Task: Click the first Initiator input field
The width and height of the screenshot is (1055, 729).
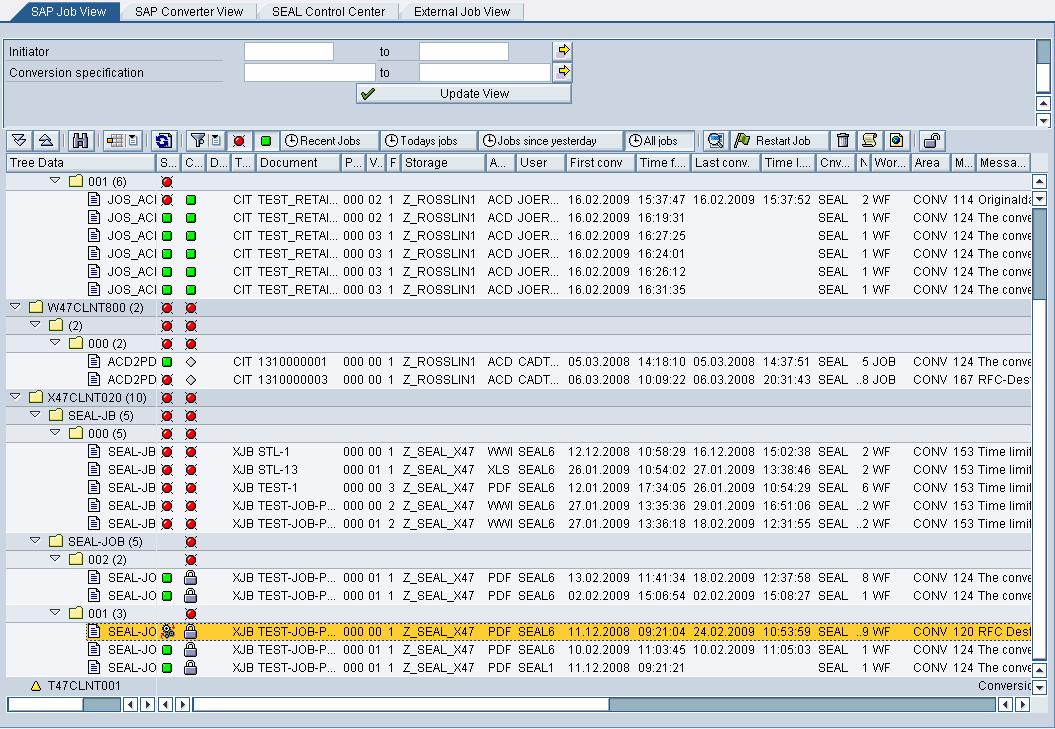Action: click(x=289, y=51)
